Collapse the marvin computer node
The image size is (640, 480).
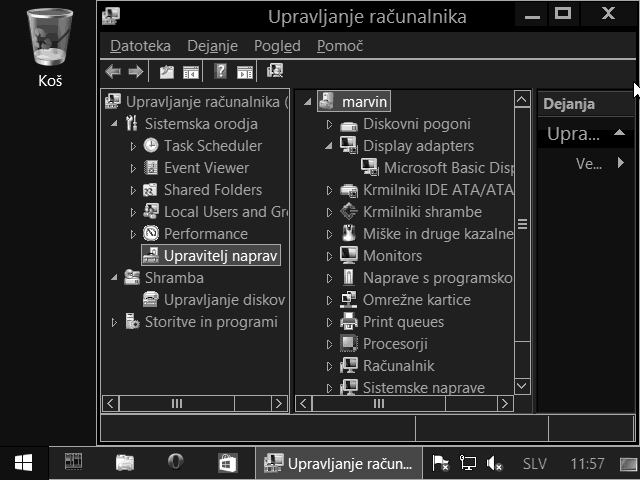click(308, 101)
